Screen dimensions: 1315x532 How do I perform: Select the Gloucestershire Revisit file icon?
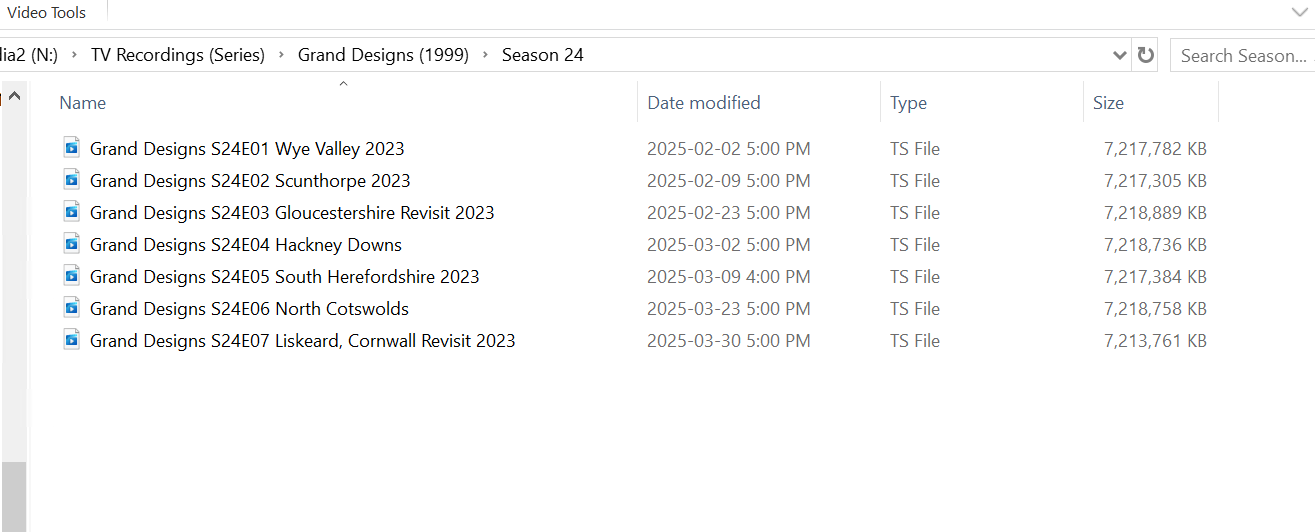(x=71, y=212)
